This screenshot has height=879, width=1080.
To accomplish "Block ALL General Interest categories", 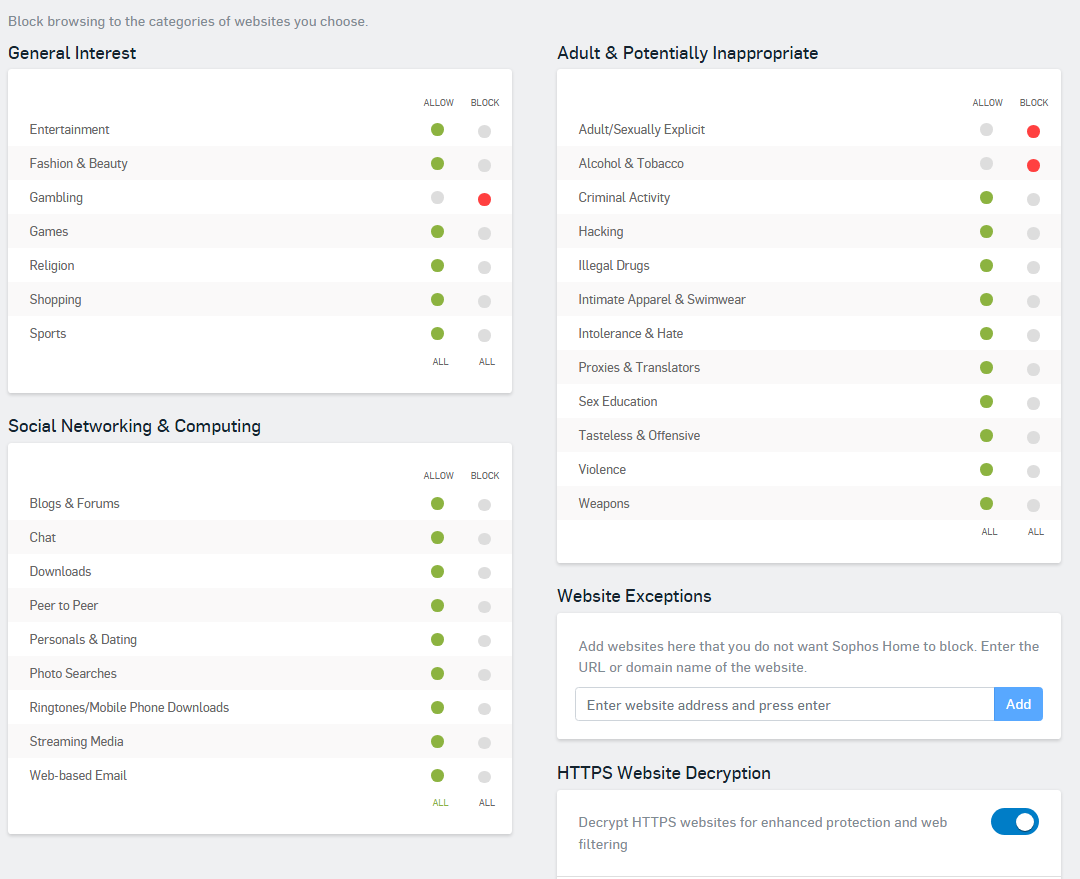I will (x=487, y=362).
